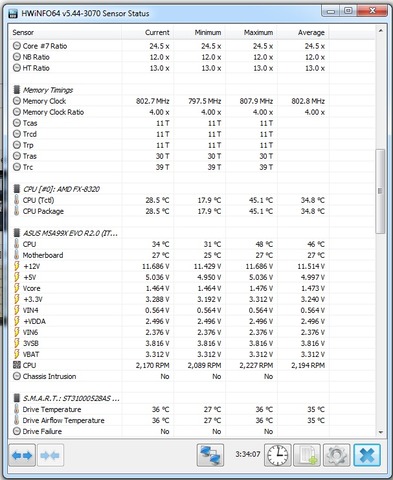Select the Trcd row
The width and height of the screenshot is (393, 480).
[192, 134]
